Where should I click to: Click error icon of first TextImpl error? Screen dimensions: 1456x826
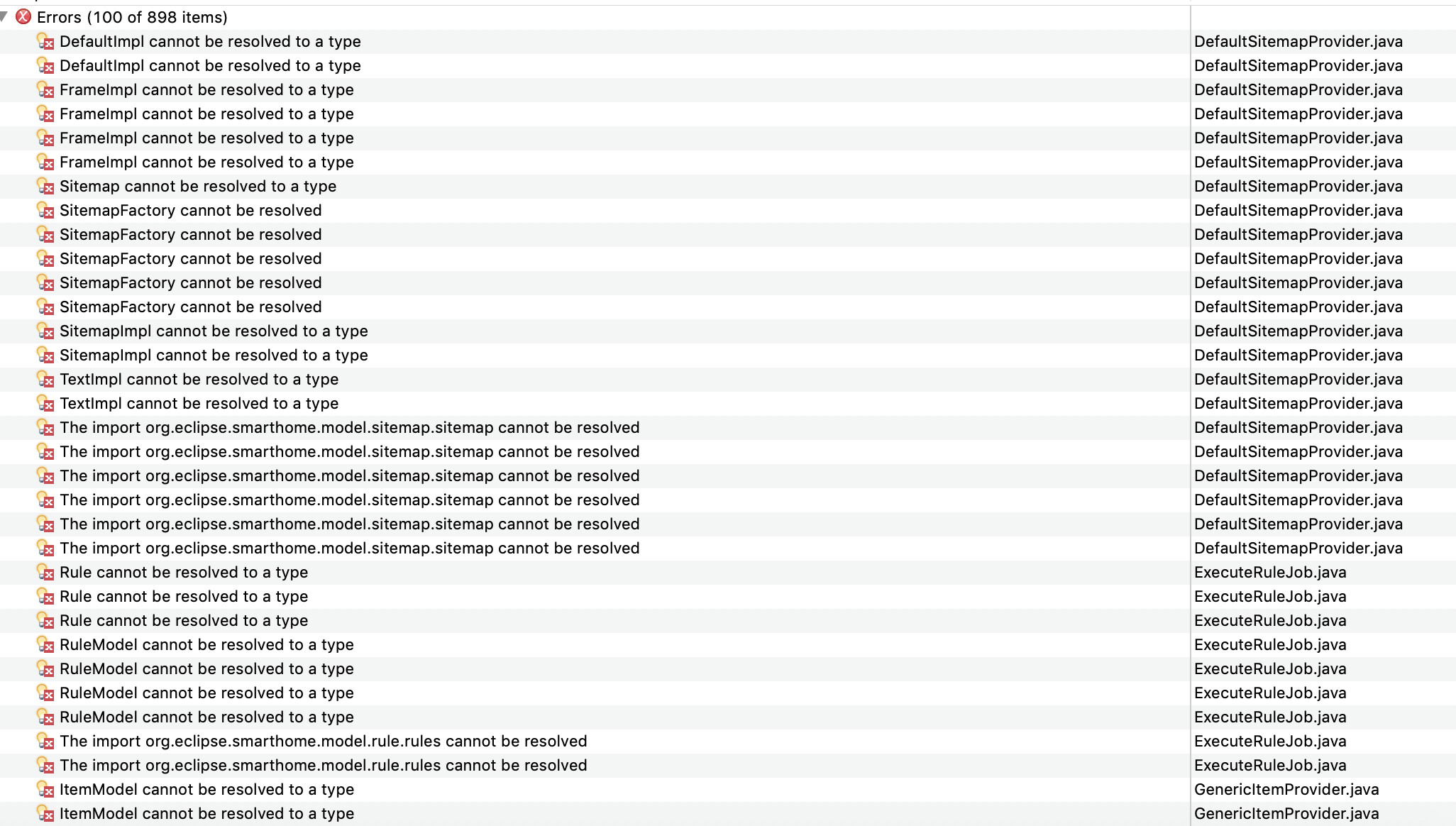coord(45,380)
